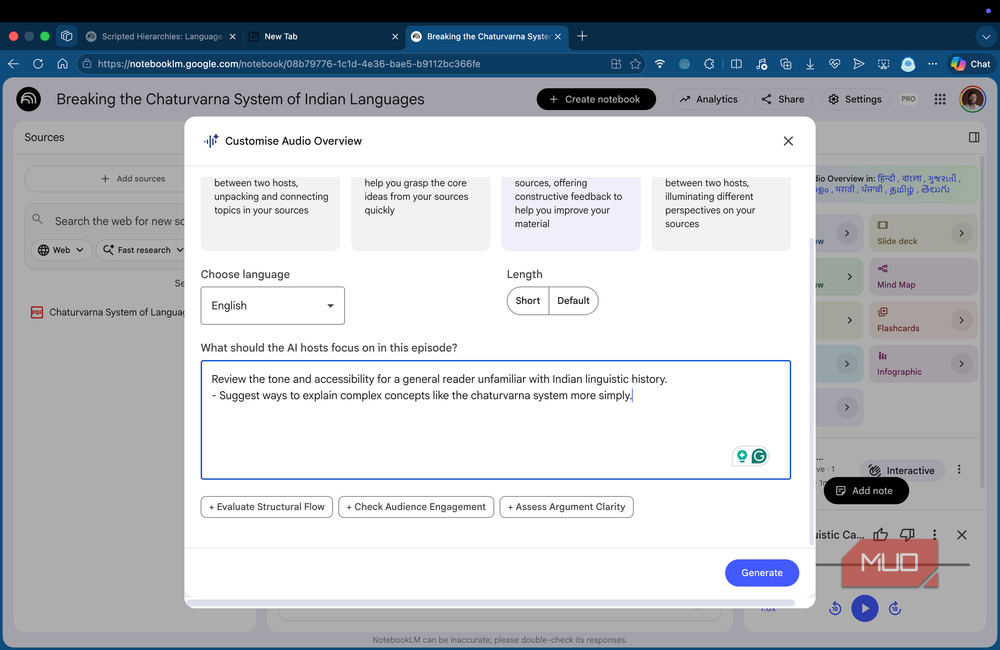Click the audio progress bar
The image size is (1000, 650).
coord(893,565)
